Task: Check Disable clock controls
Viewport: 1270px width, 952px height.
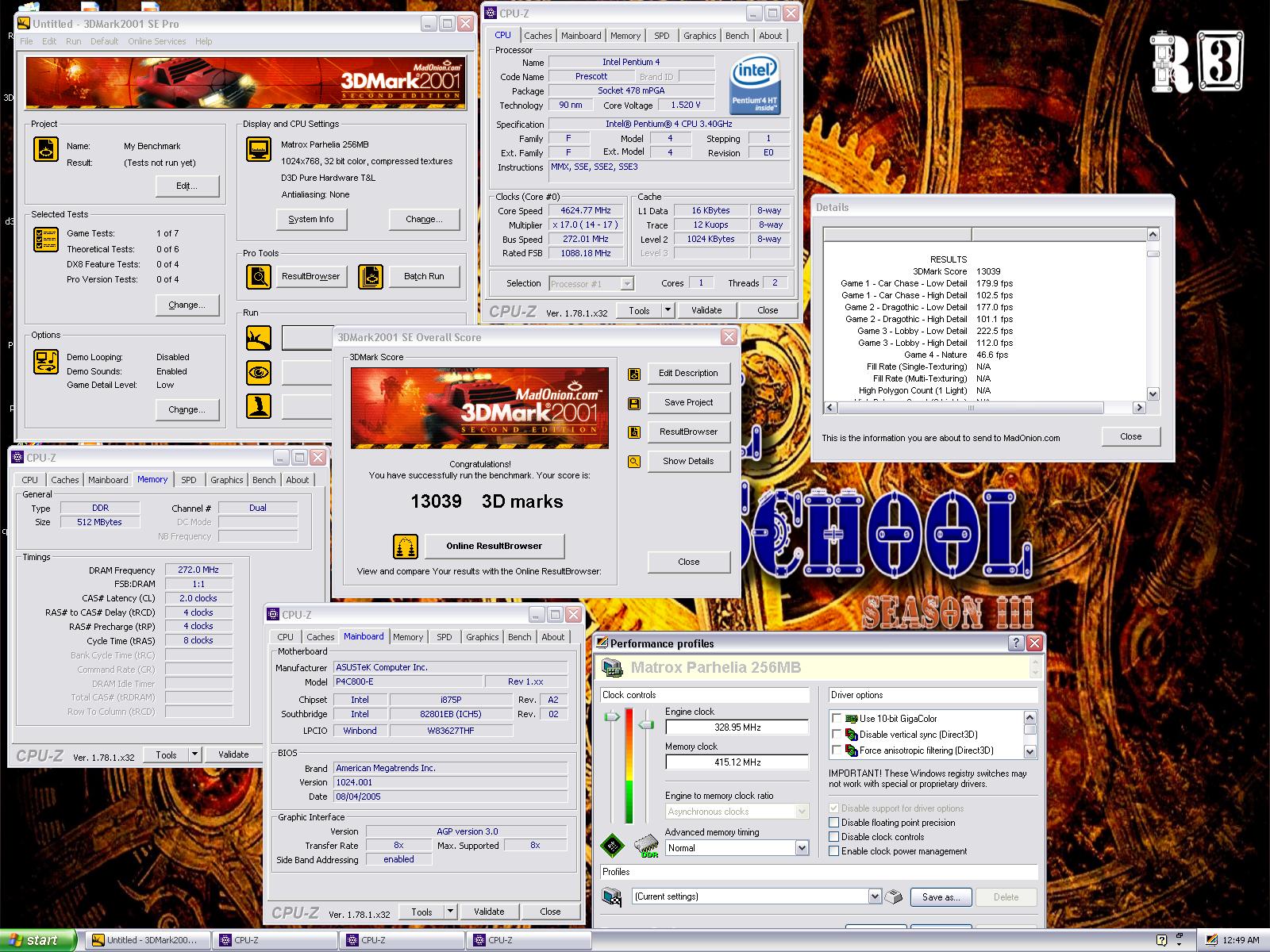Action: pyautogui.click(x=834, y=837)
